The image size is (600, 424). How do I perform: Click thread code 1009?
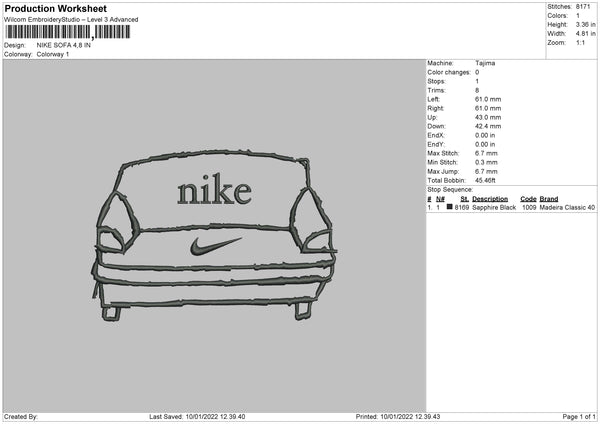(529, 207)
